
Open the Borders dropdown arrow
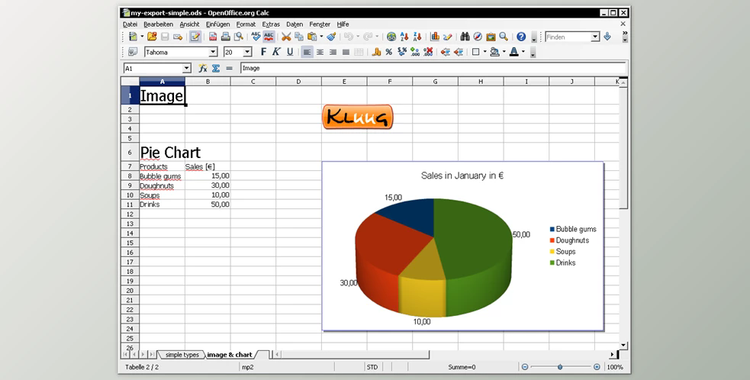tap(485, 52)
